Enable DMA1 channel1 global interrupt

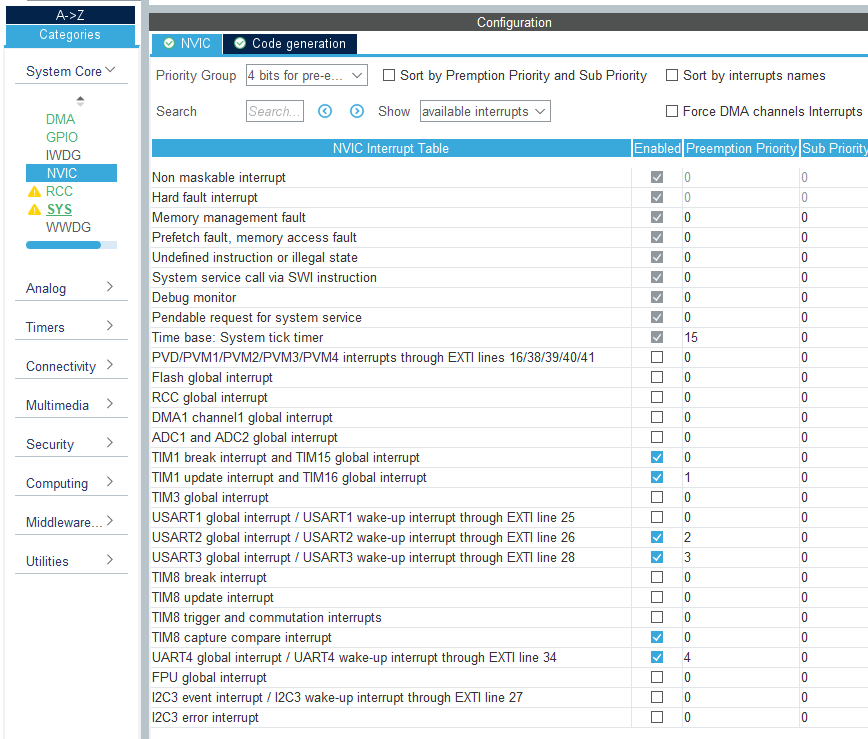coord(657,417)
